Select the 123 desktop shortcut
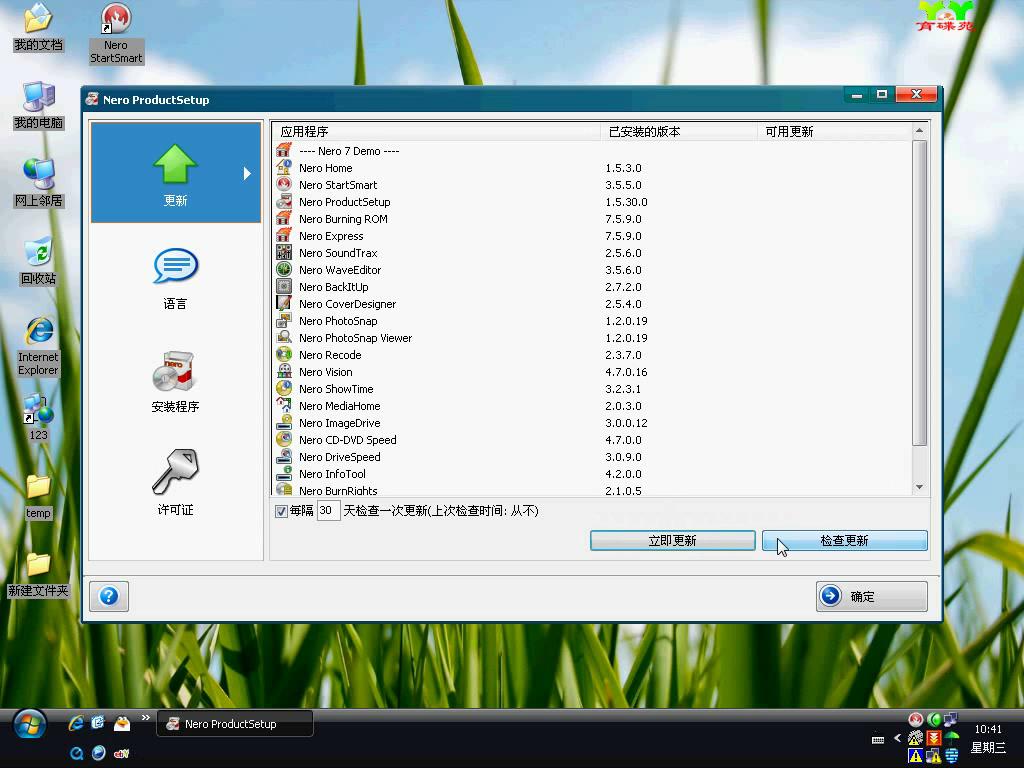 (39, 417)
